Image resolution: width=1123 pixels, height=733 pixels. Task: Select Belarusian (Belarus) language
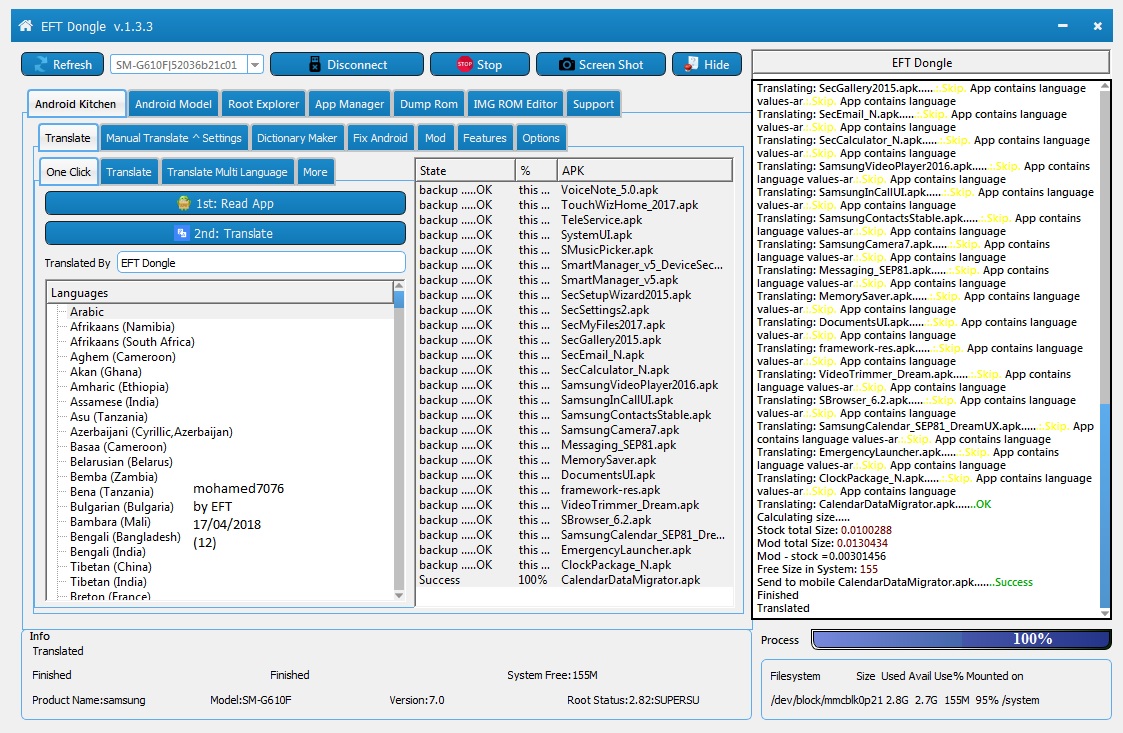click(122, 462)
